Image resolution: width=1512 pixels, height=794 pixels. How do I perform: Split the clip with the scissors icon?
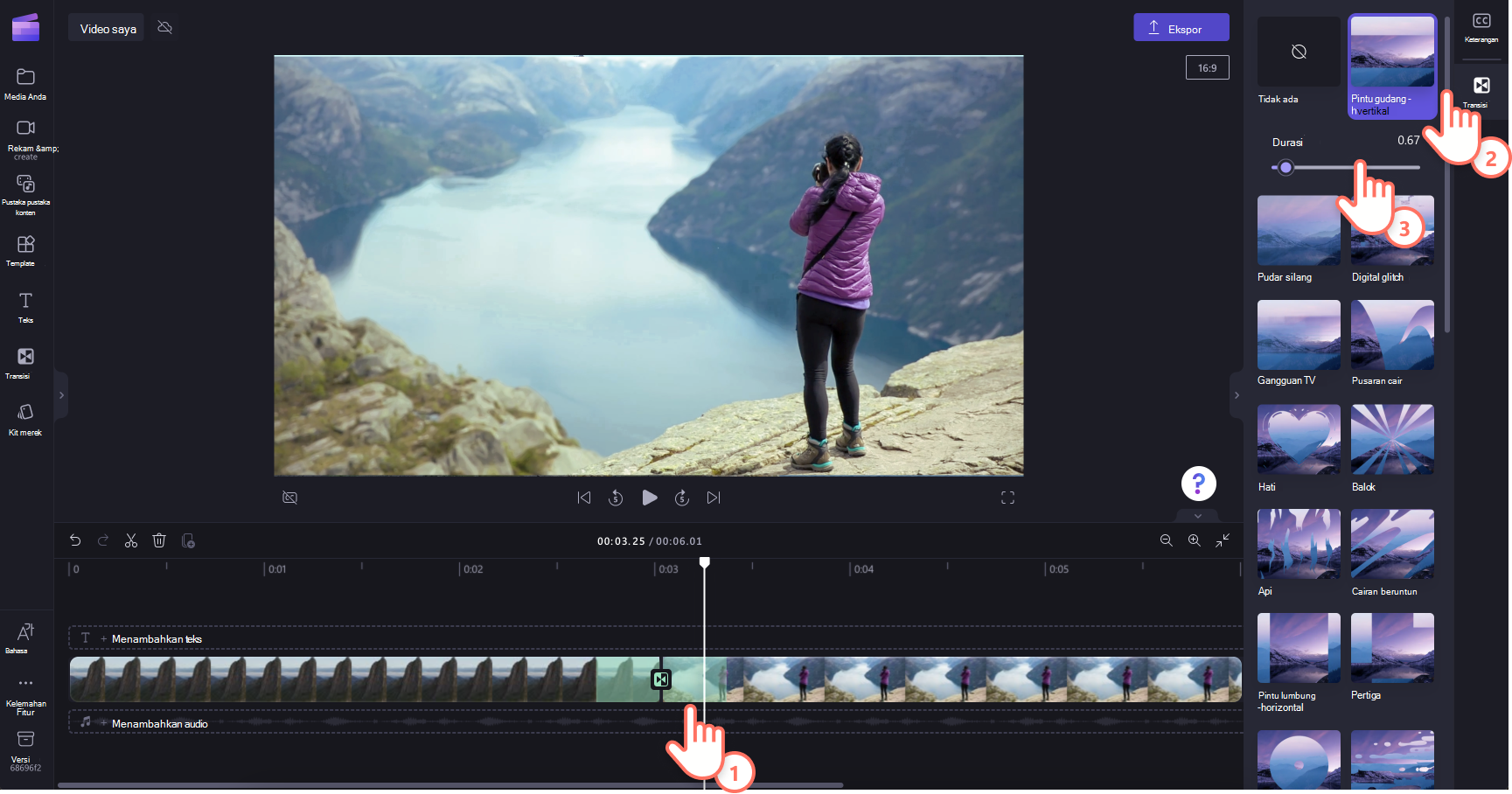coord(131,540)
